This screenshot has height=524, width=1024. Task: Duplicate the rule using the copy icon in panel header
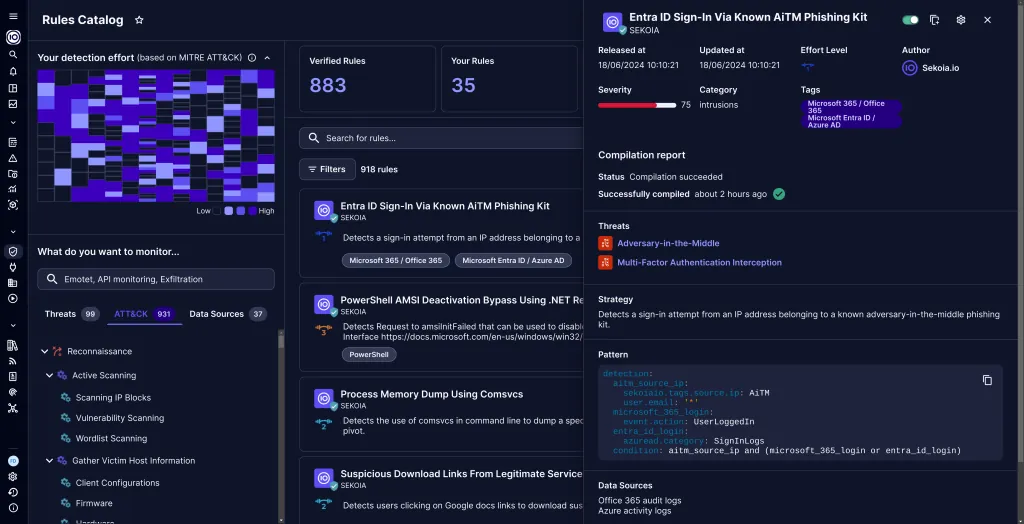(x=935, y=20)
